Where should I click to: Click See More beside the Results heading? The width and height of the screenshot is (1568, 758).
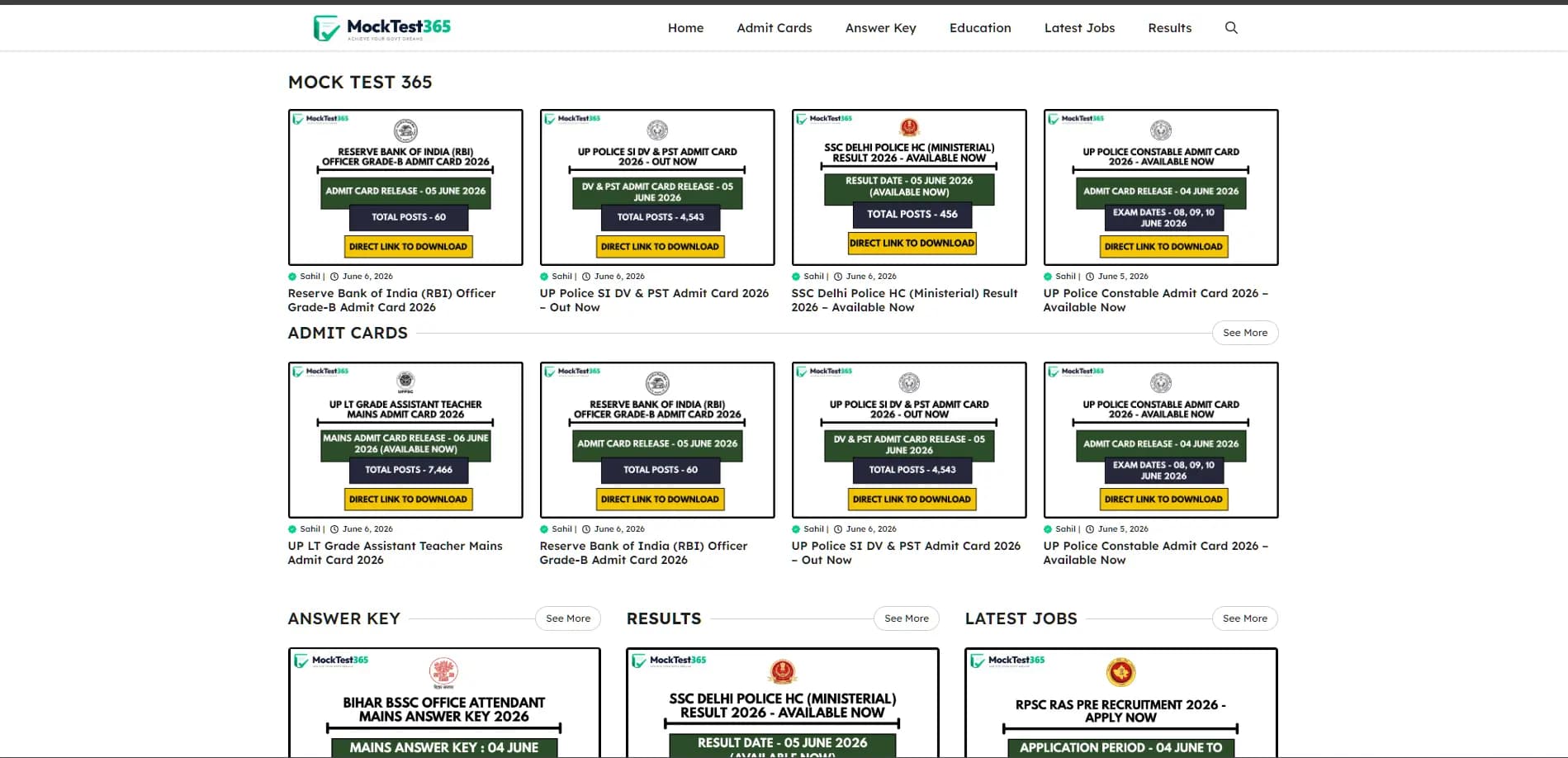907,618
